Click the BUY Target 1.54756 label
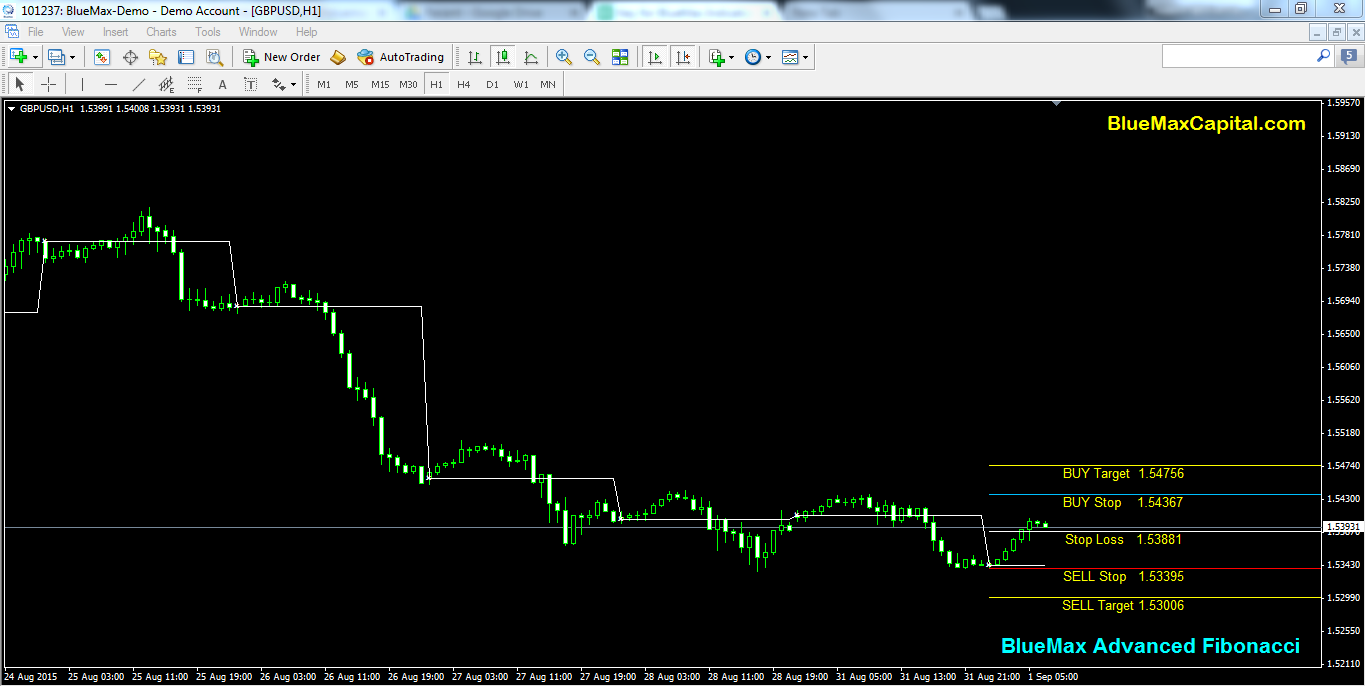This screenshot has width=1365, height=686. (1123, 473)
